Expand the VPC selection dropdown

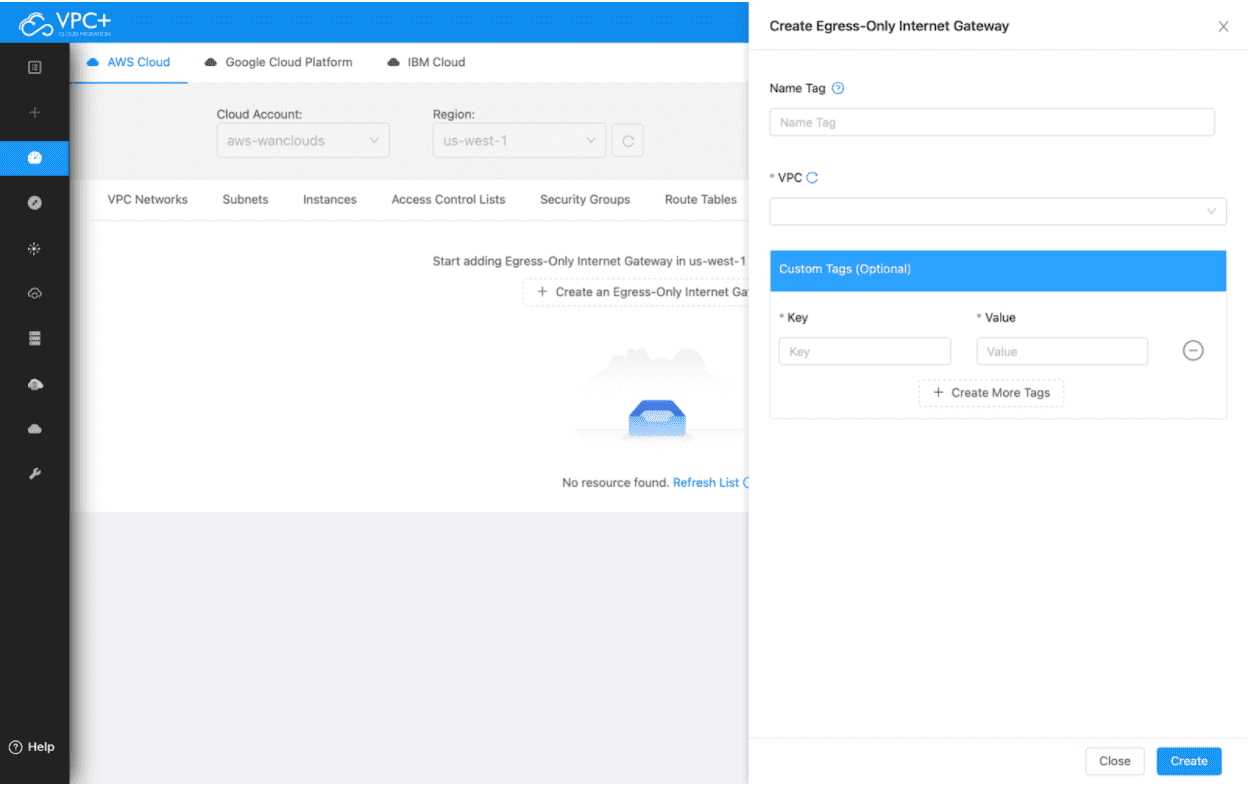point(998,211)
